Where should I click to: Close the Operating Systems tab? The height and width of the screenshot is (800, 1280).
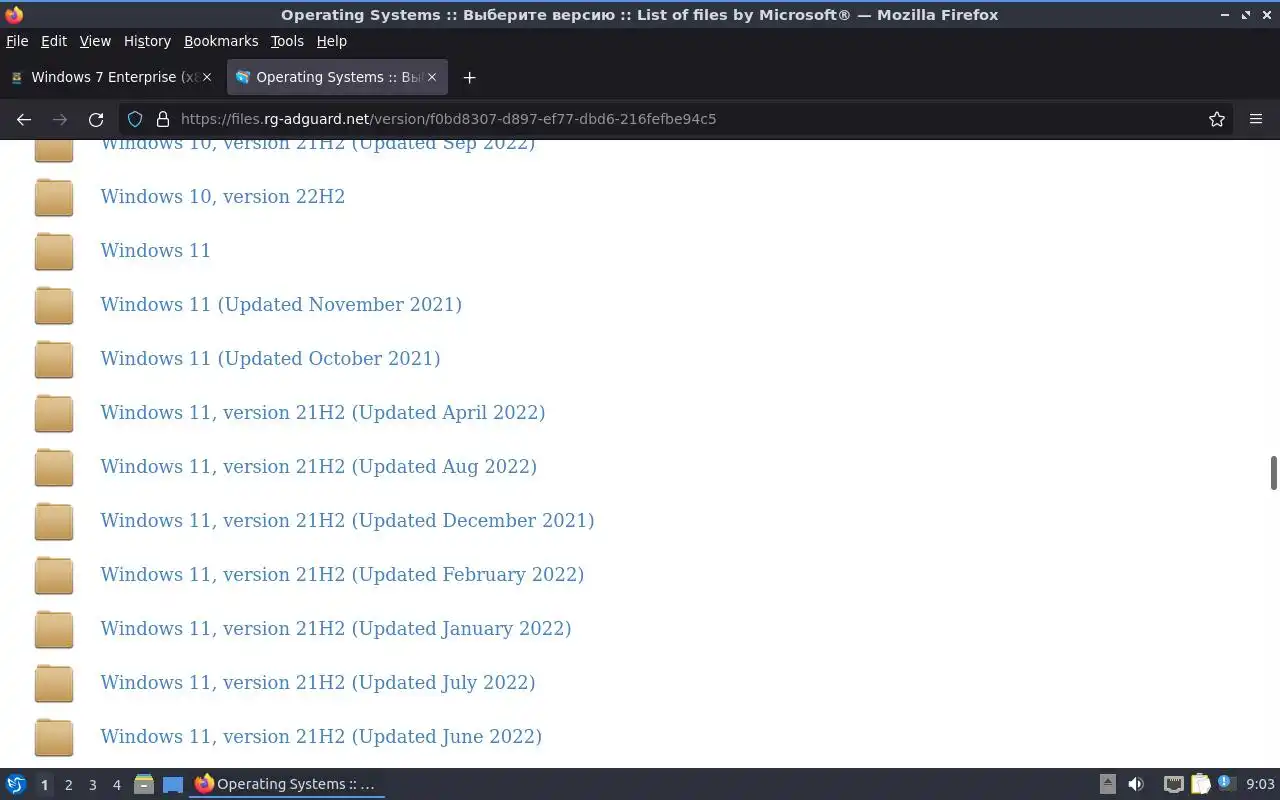coord(432,77)
